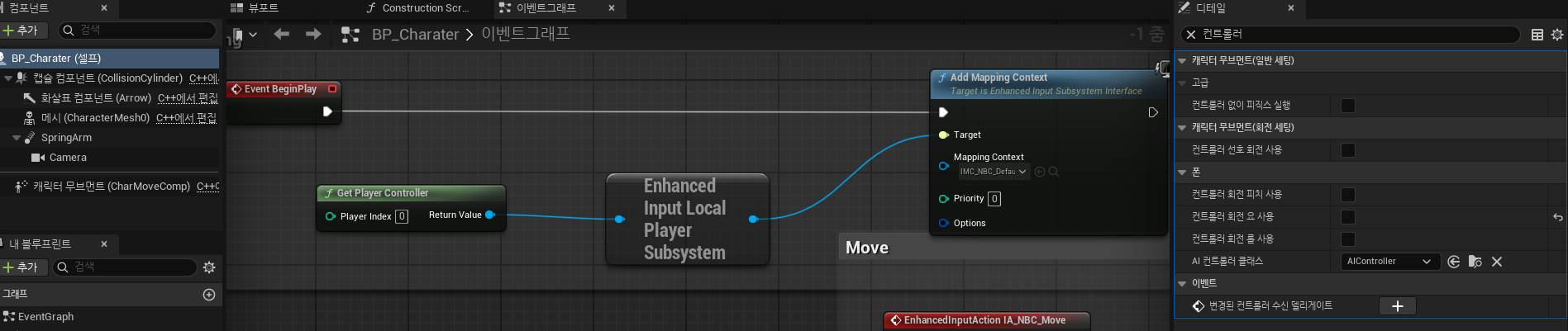Focus the 내 블루프린트 search field
Screen dimensions: 1568x331
(125, 267)
